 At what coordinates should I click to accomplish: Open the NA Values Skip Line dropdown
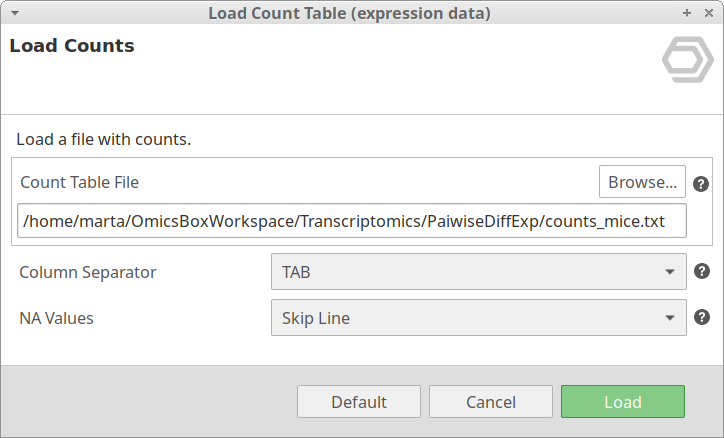point(478,318)
